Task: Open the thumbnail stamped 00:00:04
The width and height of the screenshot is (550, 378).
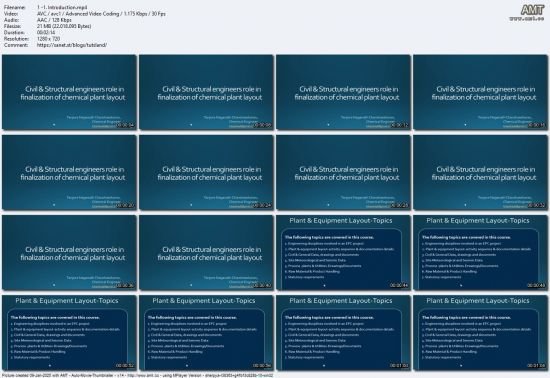Action: [x=69, y=92]
